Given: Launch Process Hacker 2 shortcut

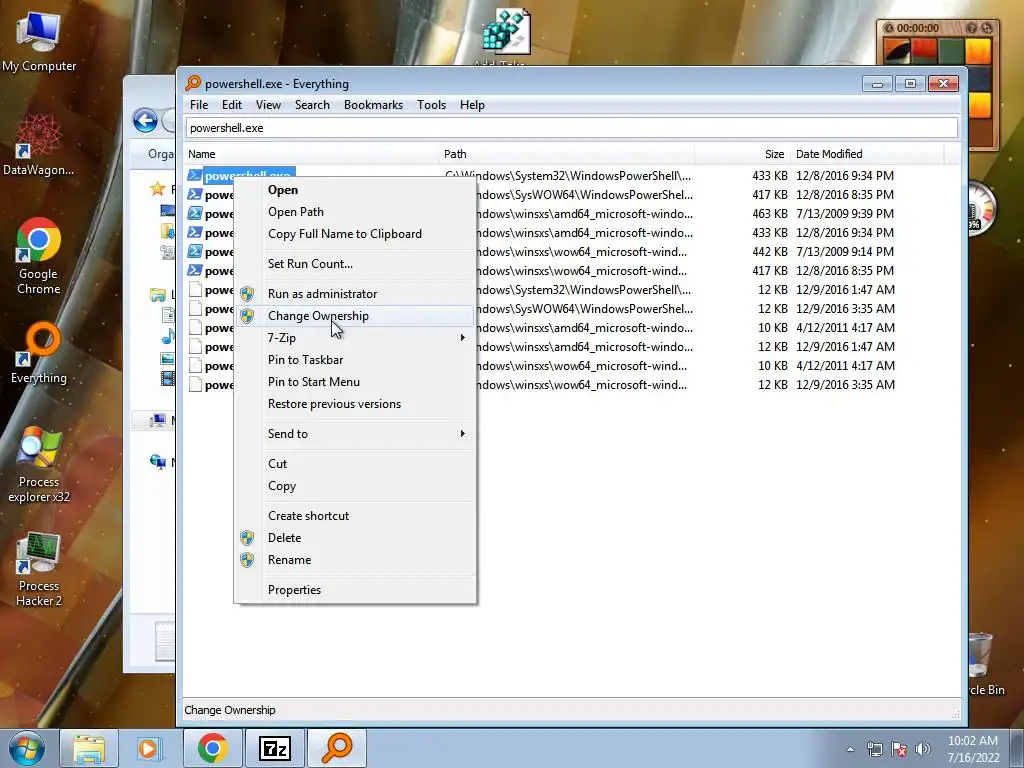Looking at the screenshot, I should coord(39,569).
